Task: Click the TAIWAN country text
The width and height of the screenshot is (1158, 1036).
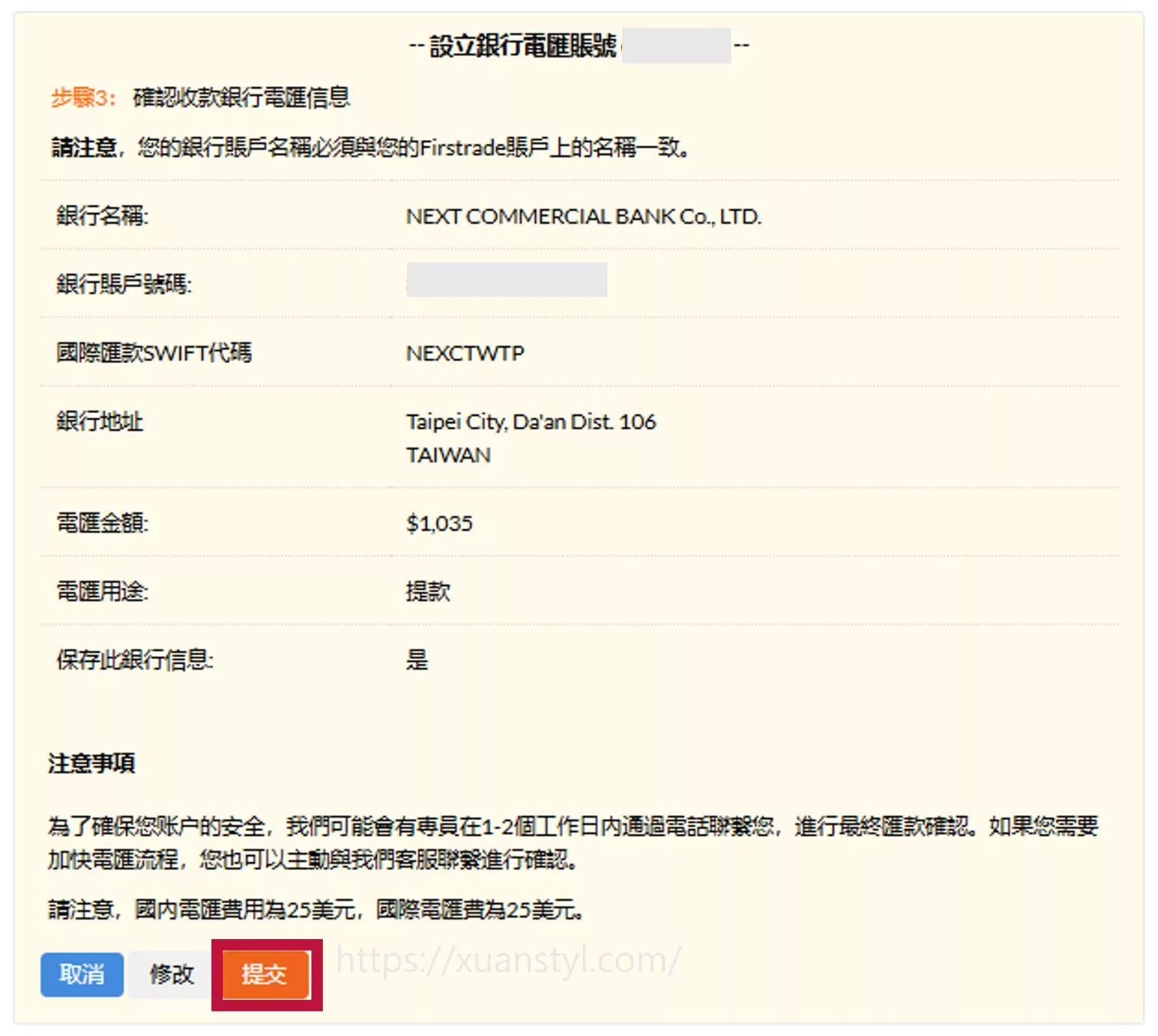Action: 448,455
